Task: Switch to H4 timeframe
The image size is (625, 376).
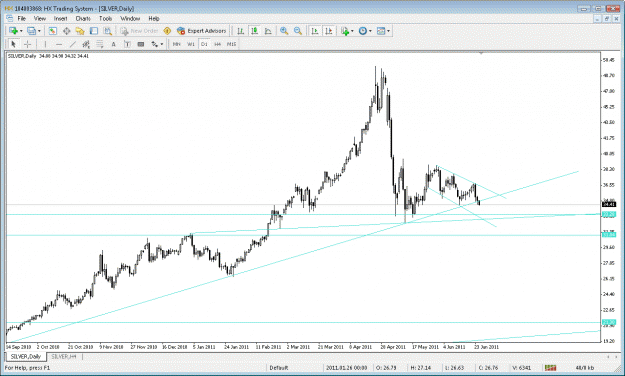Action: click(217, 44)
